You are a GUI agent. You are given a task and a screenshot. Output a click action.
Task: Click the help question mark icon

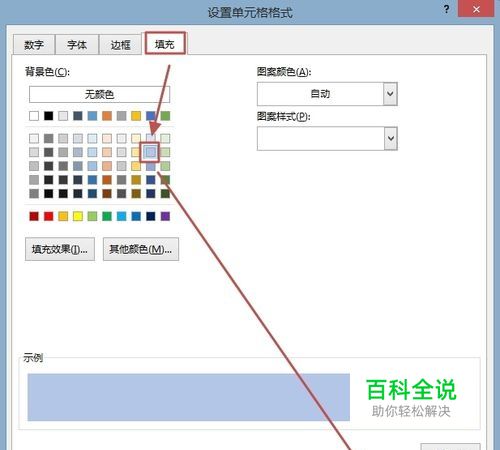tap(446, 10)
